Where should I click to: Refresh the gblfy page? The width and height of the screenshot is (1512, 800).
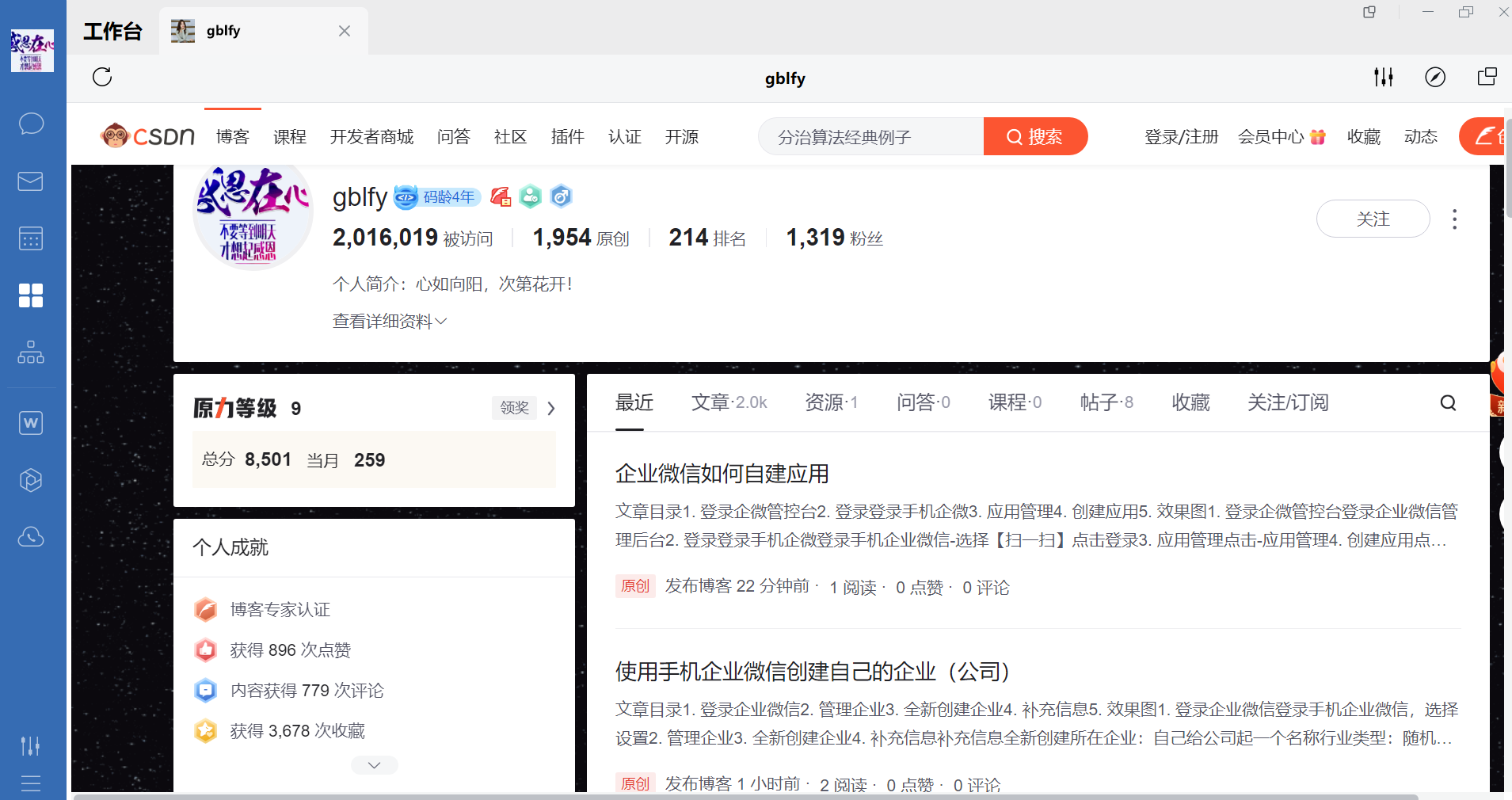[102, 78]
